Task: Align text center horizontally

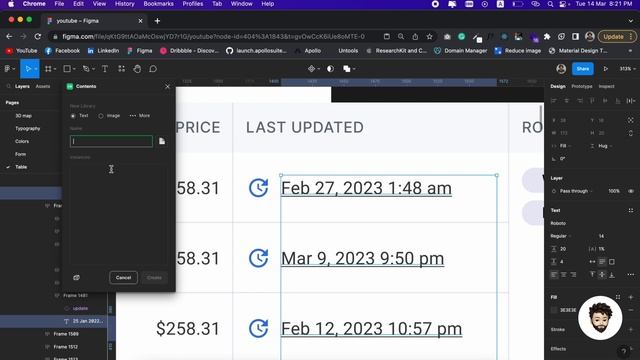Action: pyautogui.click(x=563, y=275)
